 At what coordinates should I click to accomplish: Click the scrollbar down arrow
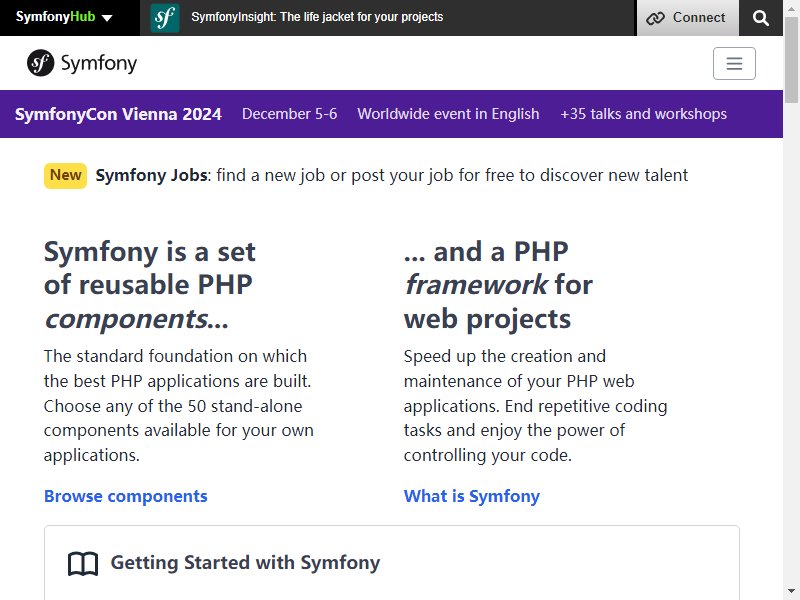[x=791, y=592]
